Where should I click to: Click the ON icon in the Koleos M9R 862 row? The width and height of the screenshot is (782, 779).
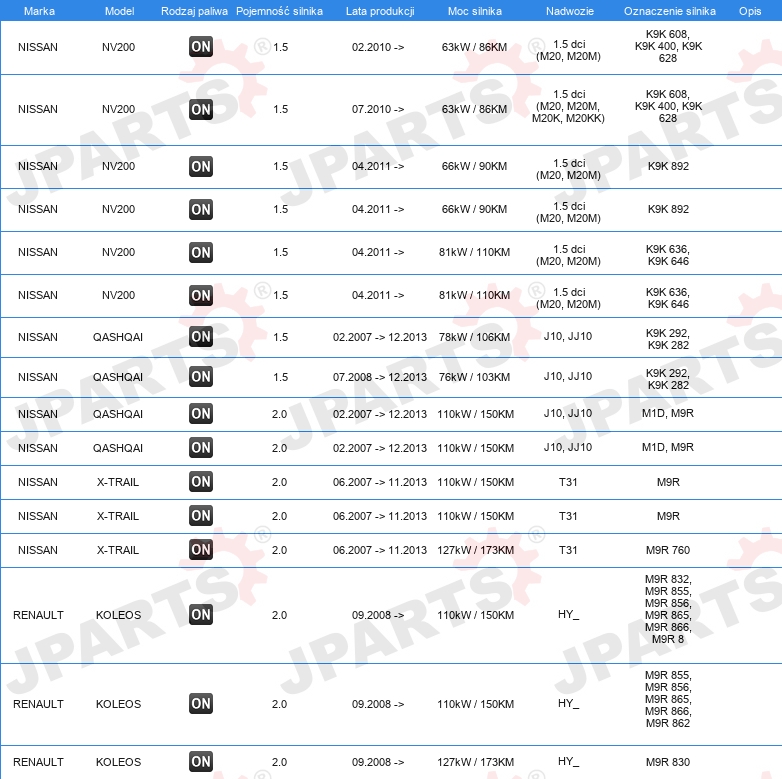(x=201, y=704)
